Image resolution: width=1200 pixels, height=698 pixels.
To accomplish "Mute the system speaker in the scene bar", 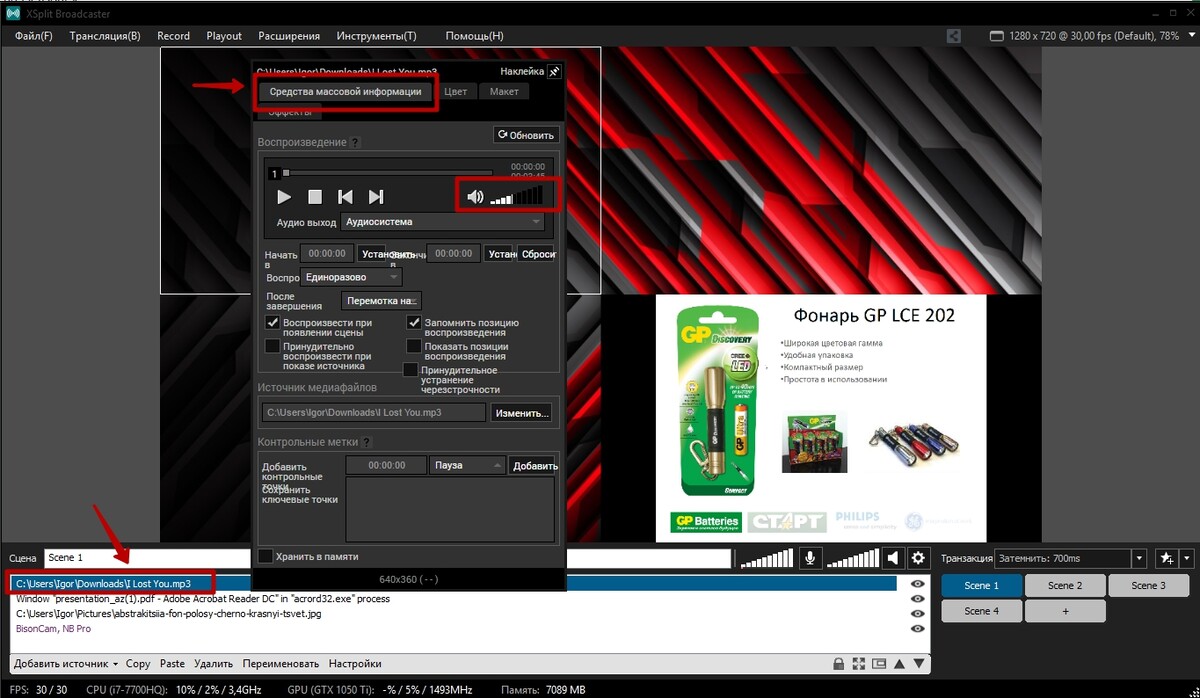I will [894, 558].
